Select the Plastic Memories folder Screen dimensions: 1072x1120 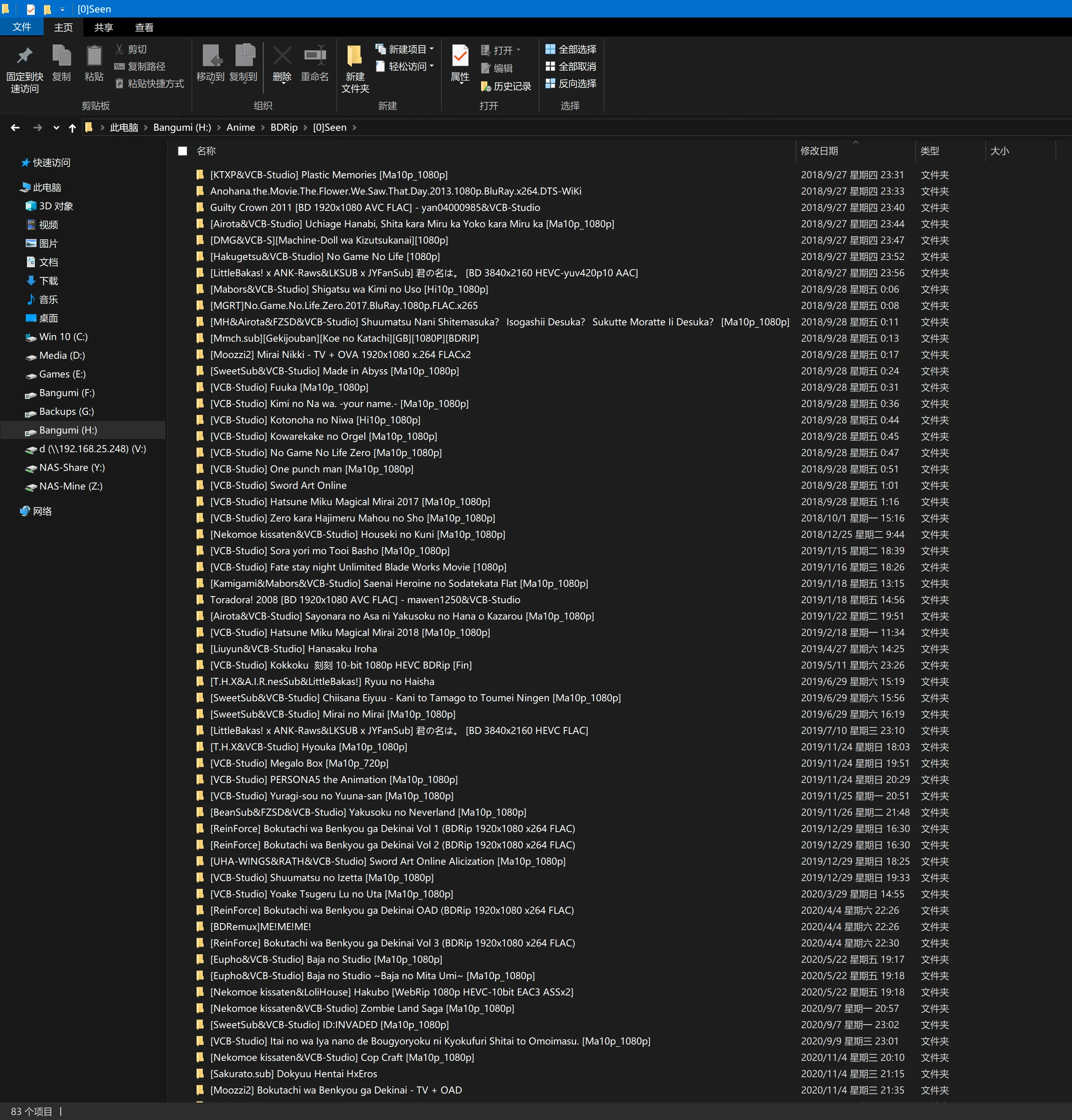coord(329,176)
